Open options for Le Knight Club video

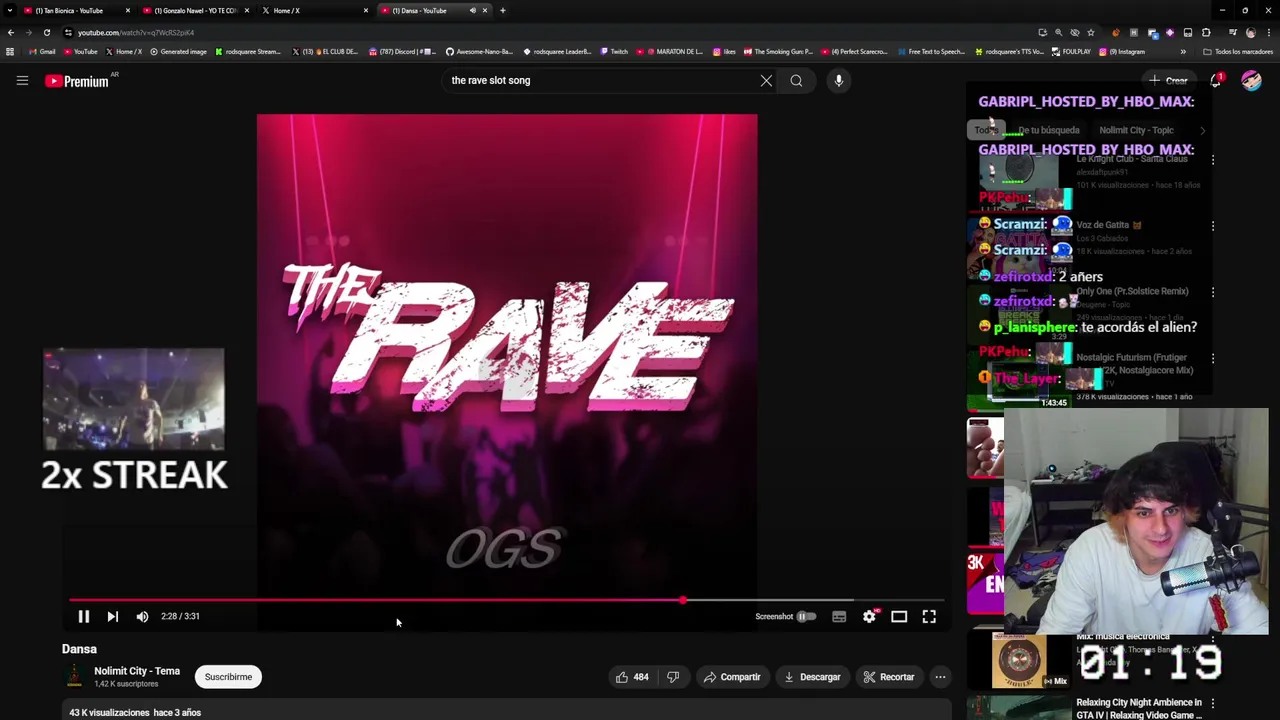click(x=1213, y=160)
